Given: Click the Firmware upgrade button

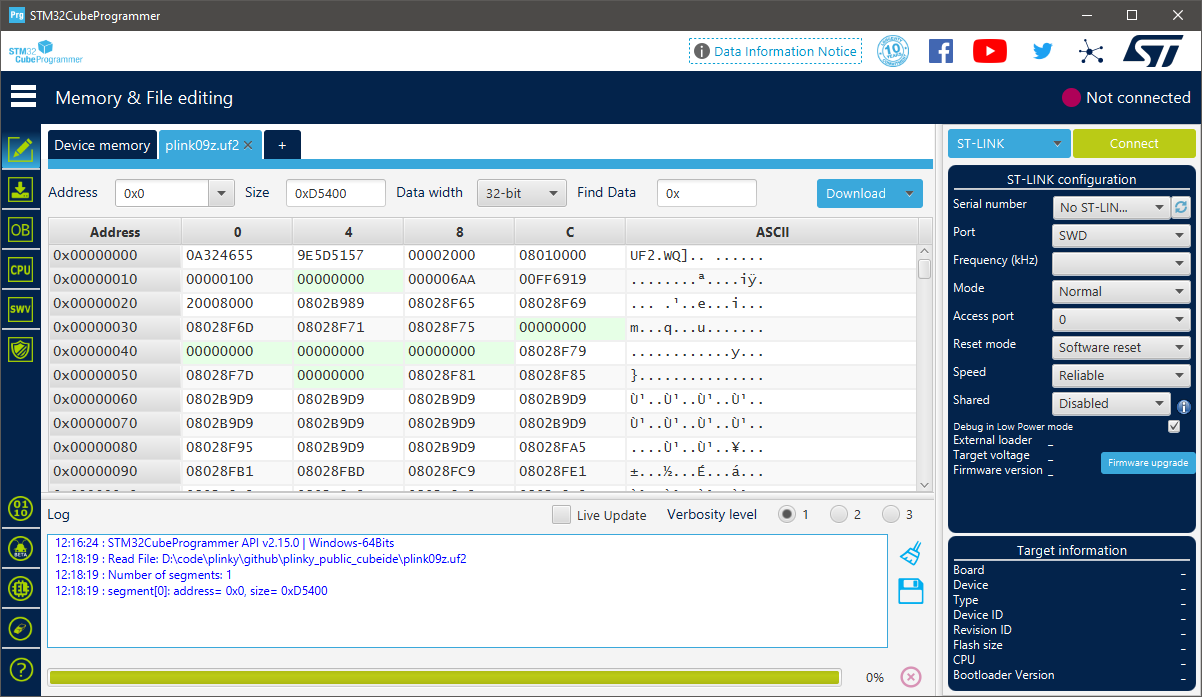Looking at the screenshot, I should tap(1148, 463).
